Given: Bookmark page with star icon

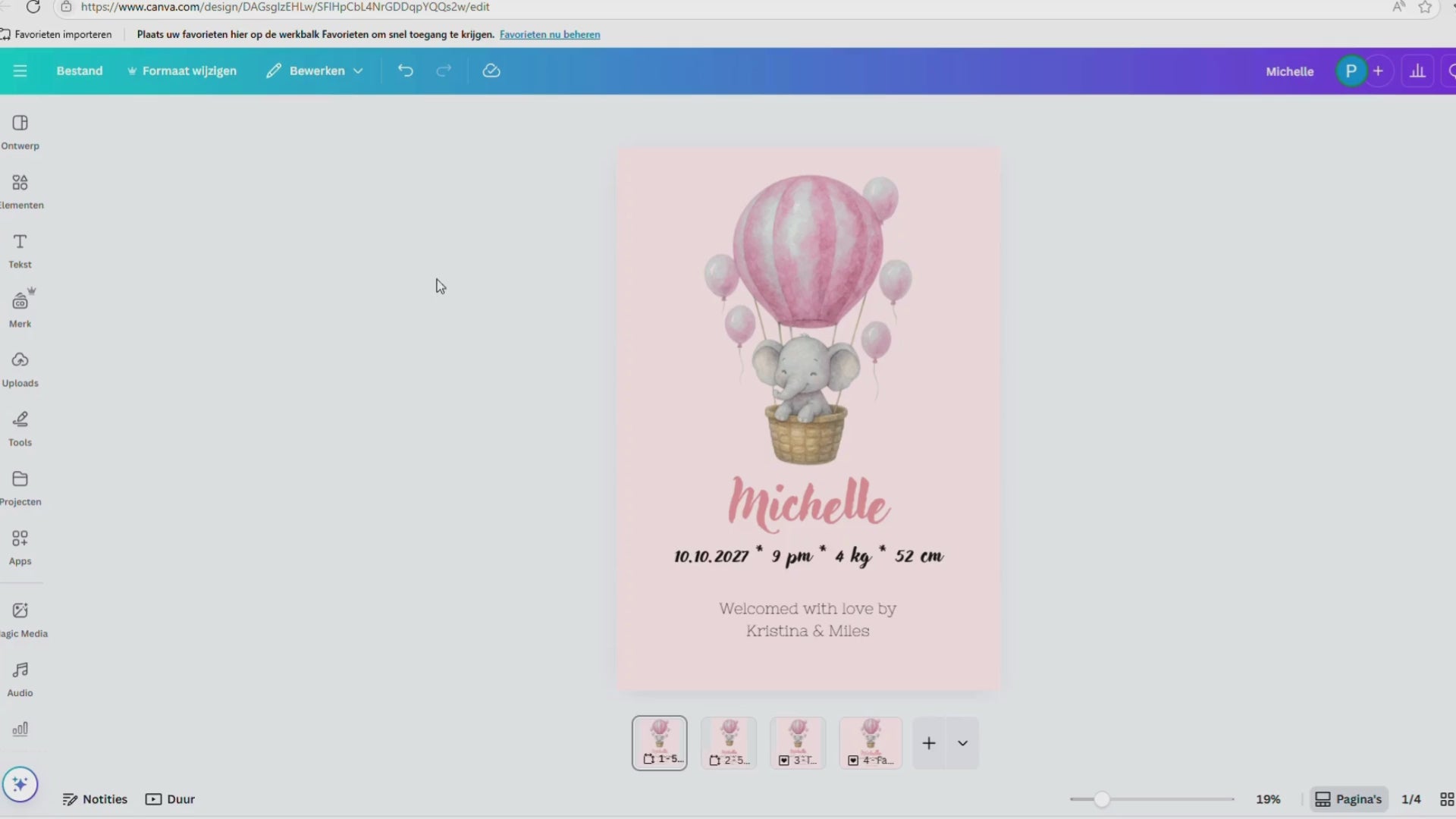Looking at the screenshot, I should (x=1425, y=7).
